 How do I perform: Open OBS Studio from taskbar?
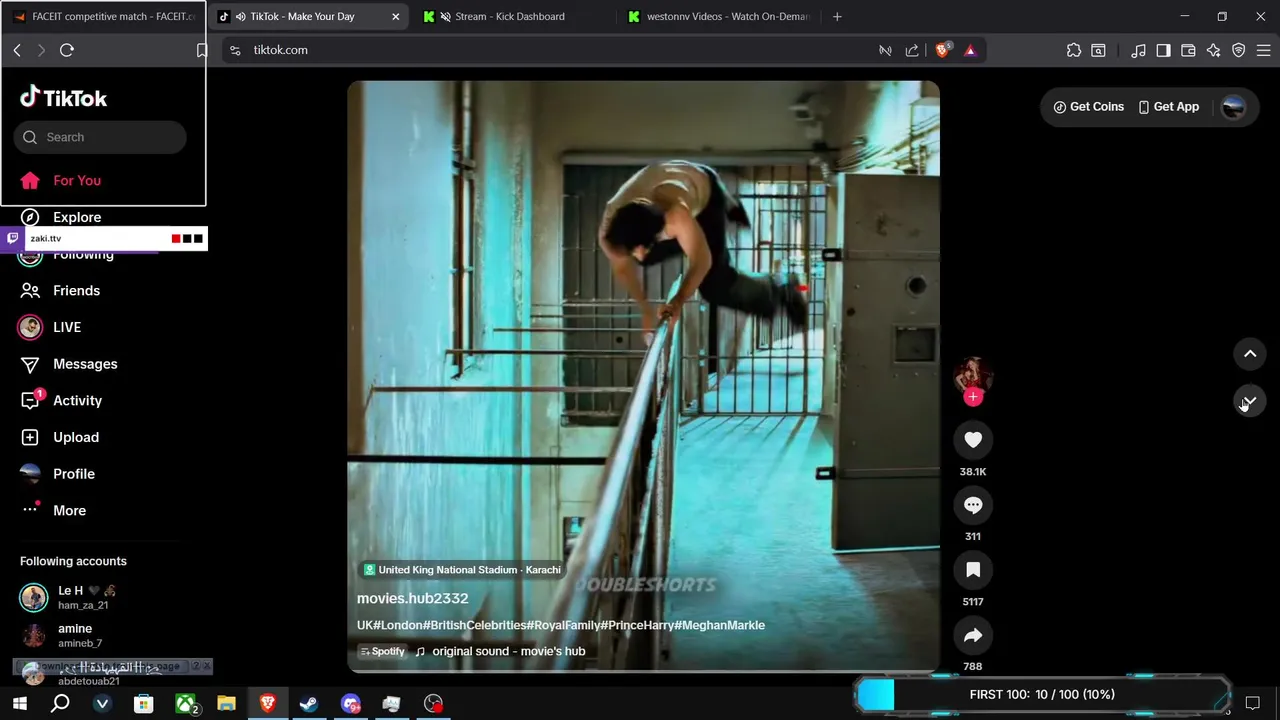click(x=433, y=703)
